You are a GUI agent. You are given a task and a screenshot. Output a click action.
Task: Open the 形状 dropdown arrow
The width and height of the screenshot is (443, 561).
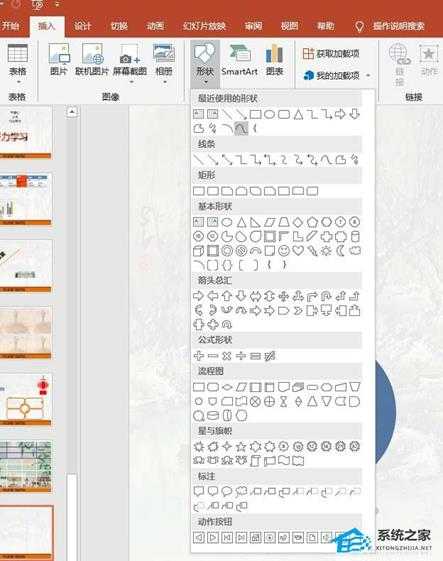[x=205, y=83]
